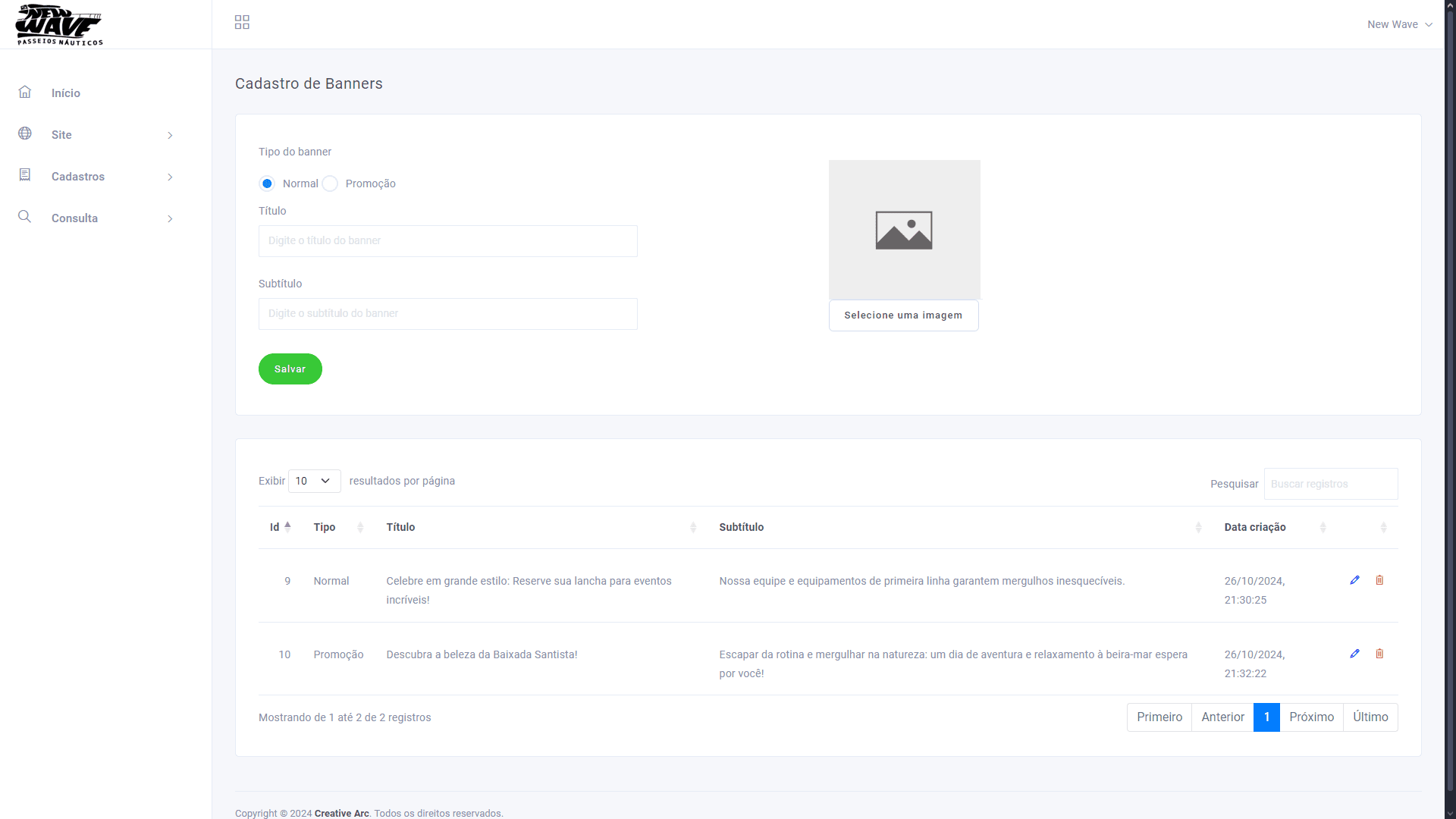The width and height of the screenshot is (1456, 819).
Task: Navigate to Início menu item
Action: tap(65, 92)
